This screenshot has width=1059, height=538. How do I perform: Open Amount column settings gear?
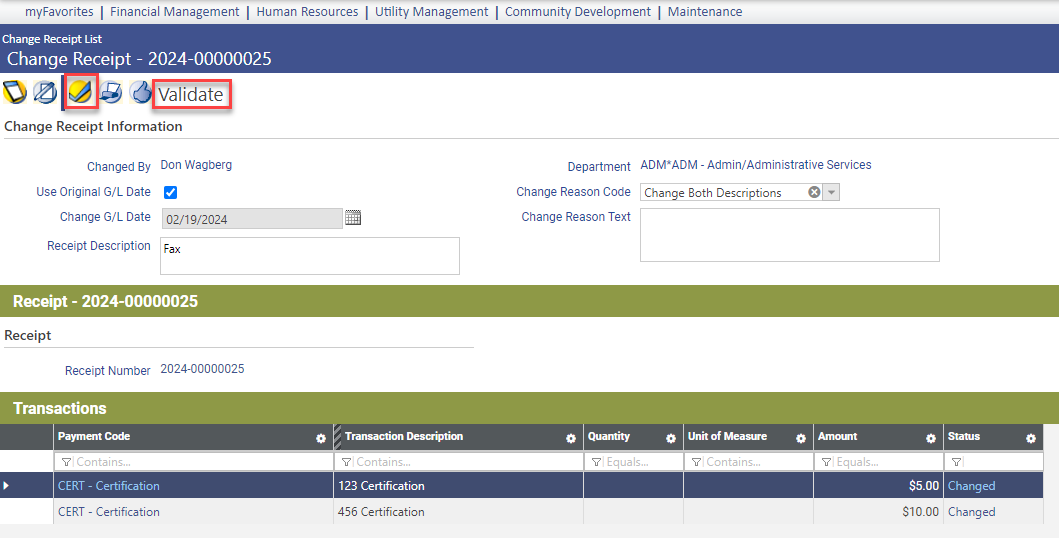[x=931, y=439]
